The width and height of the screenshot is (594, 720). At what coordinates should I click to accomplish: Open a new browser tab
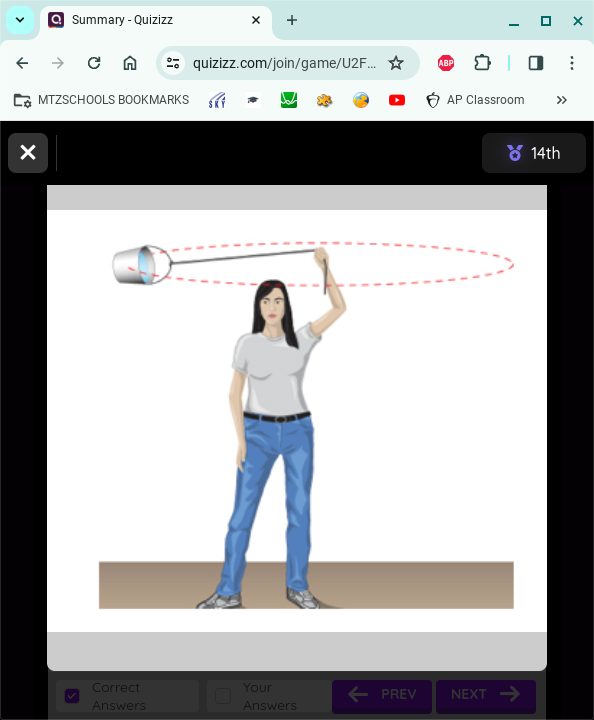[291, 20]
